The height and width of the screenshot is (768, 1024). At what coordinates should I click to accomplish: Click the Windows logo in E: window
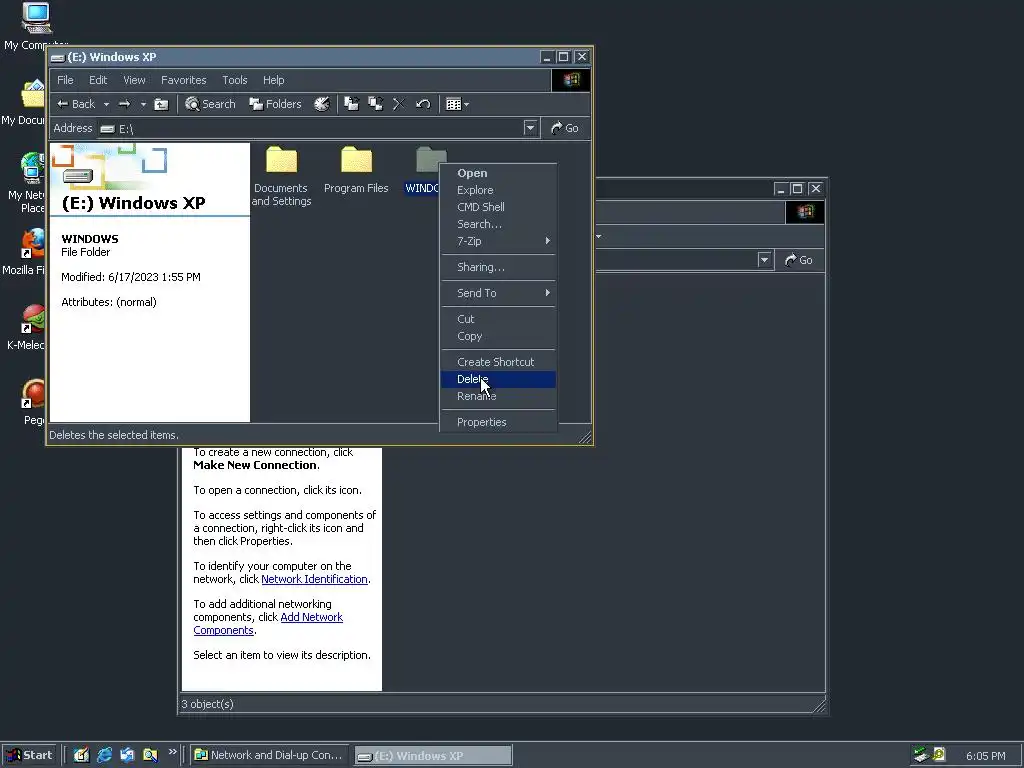(x=571, y=80)
